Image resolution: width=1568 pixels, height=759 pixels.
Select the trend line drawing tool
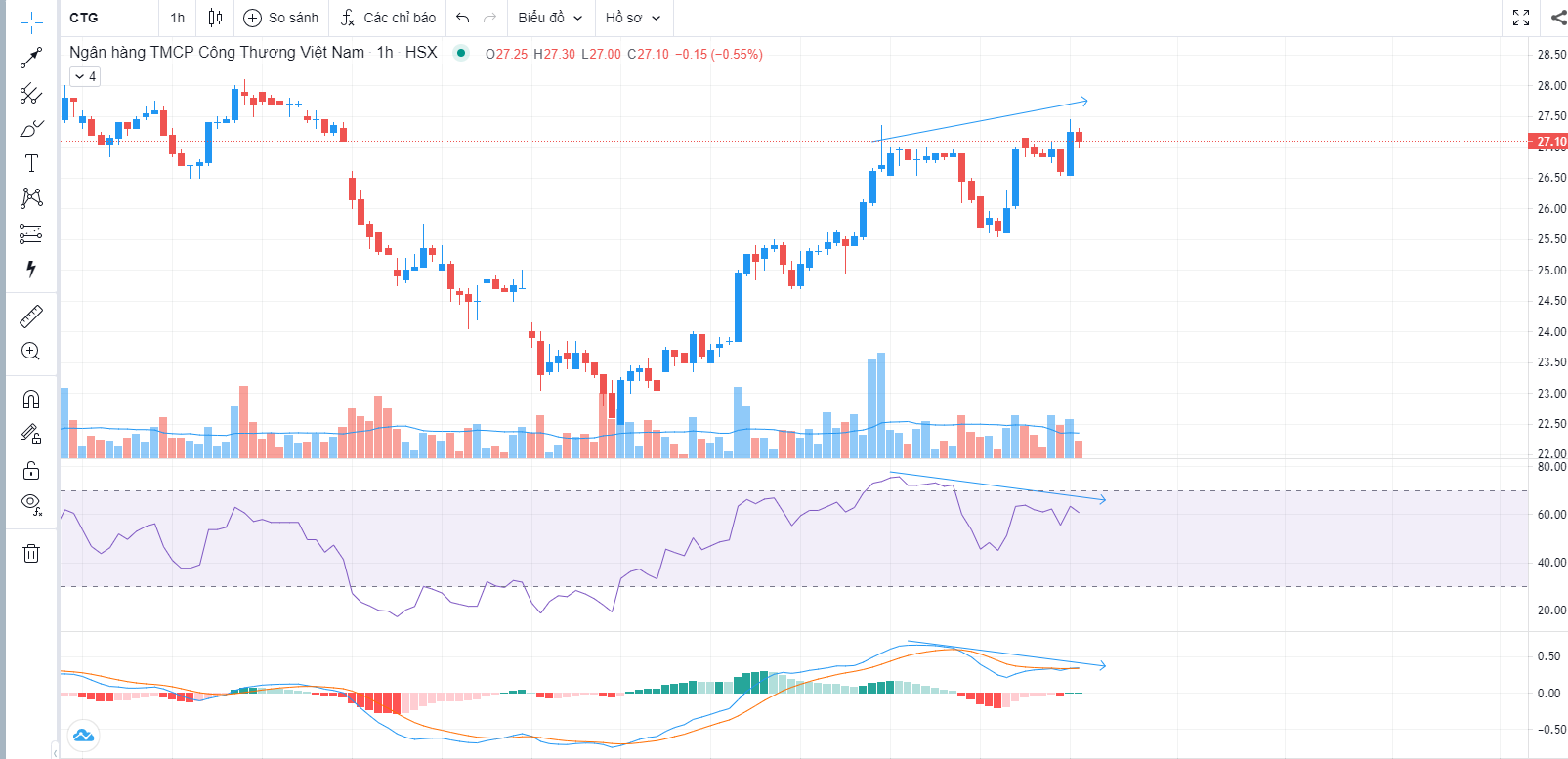(x=31, y=59)
